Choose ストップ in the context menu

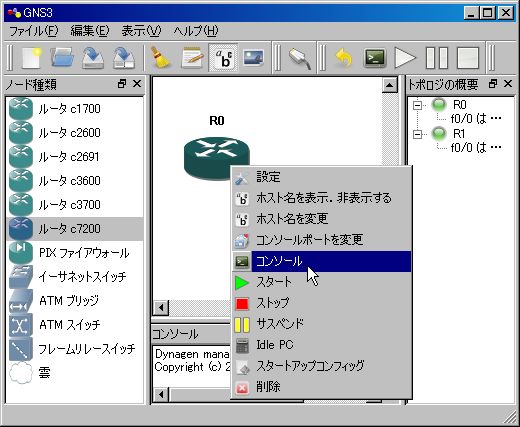(x=322, y=303)
